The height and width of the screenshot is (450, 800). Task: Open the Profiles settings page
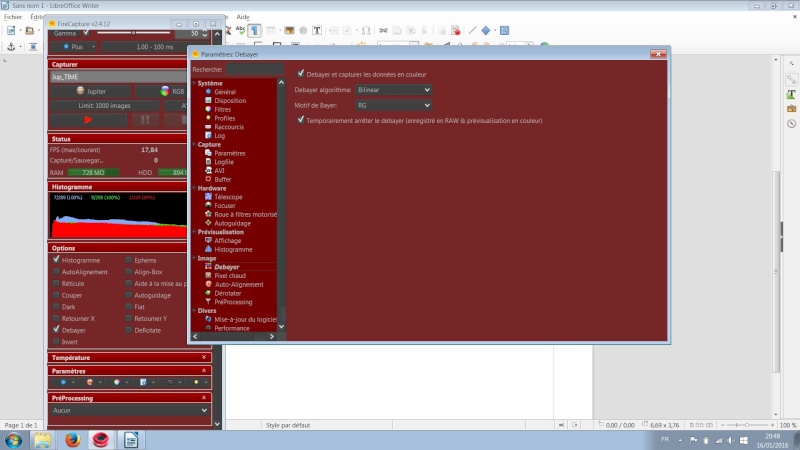pos(224,118)
